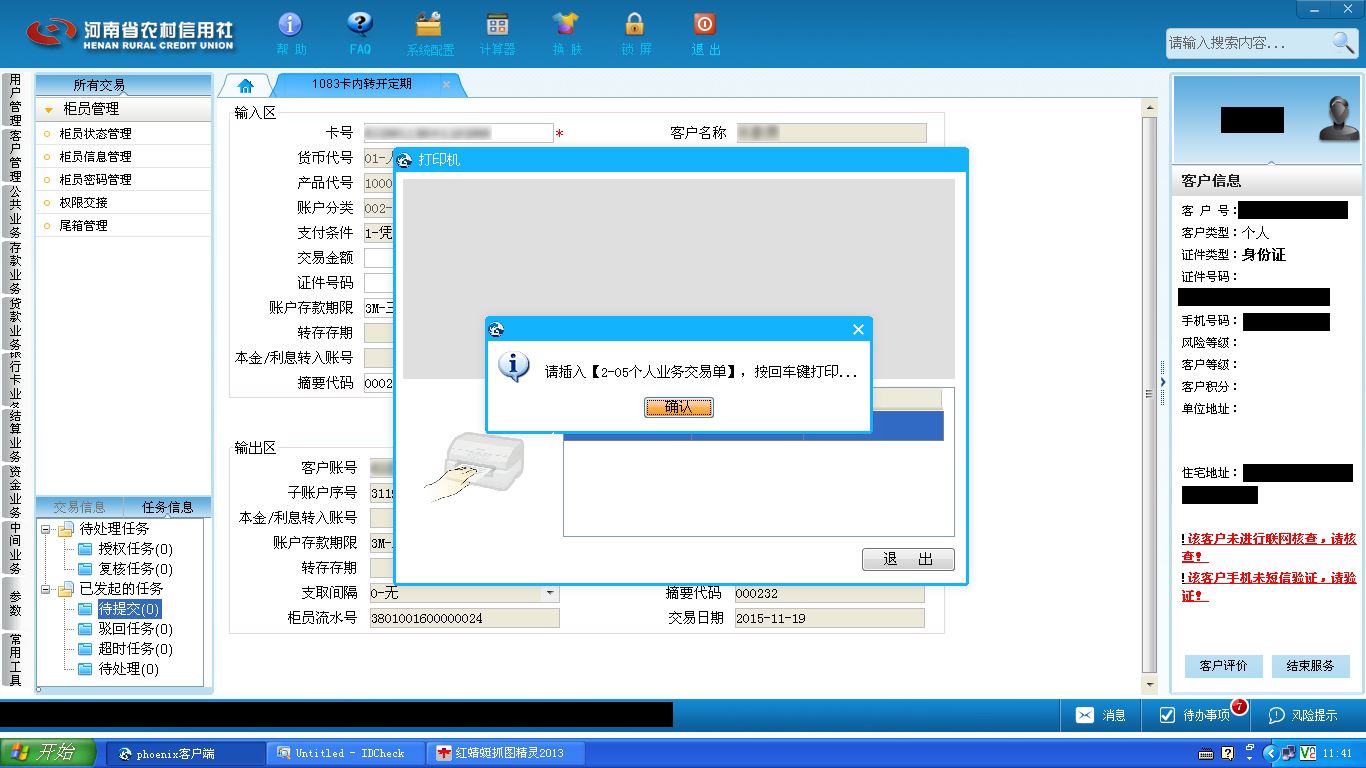The height and width of the screenshot is (768, 1366).
Task: Switch to Untitled - IDCheck in taskbar
Action: tap(346, 753)
